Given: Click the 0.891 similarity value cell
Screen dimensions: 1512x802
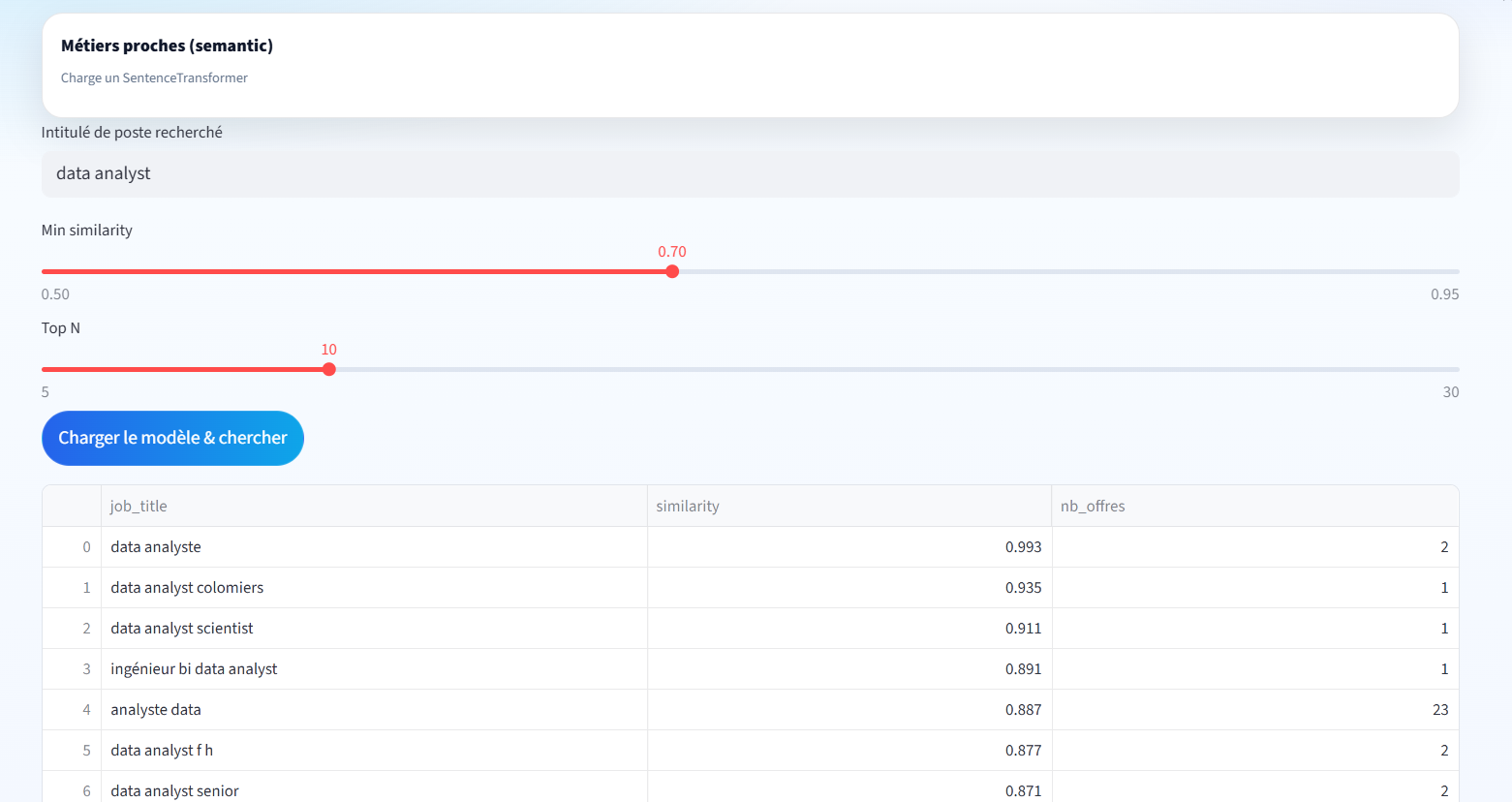Looking at the screenshot, I should pos(849,669).
